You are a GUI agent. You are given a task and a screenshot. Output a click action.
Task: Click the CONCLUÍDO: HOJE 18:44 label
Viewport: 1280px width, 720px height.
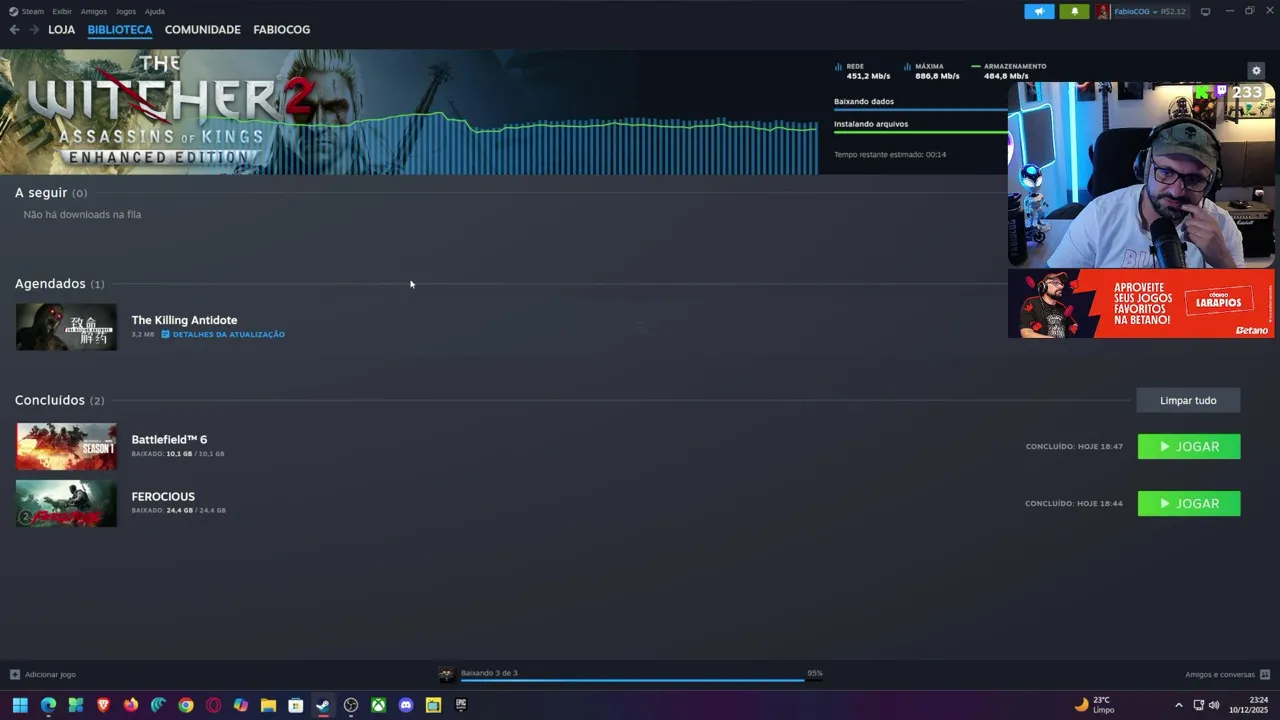(x=1074, y=504)
